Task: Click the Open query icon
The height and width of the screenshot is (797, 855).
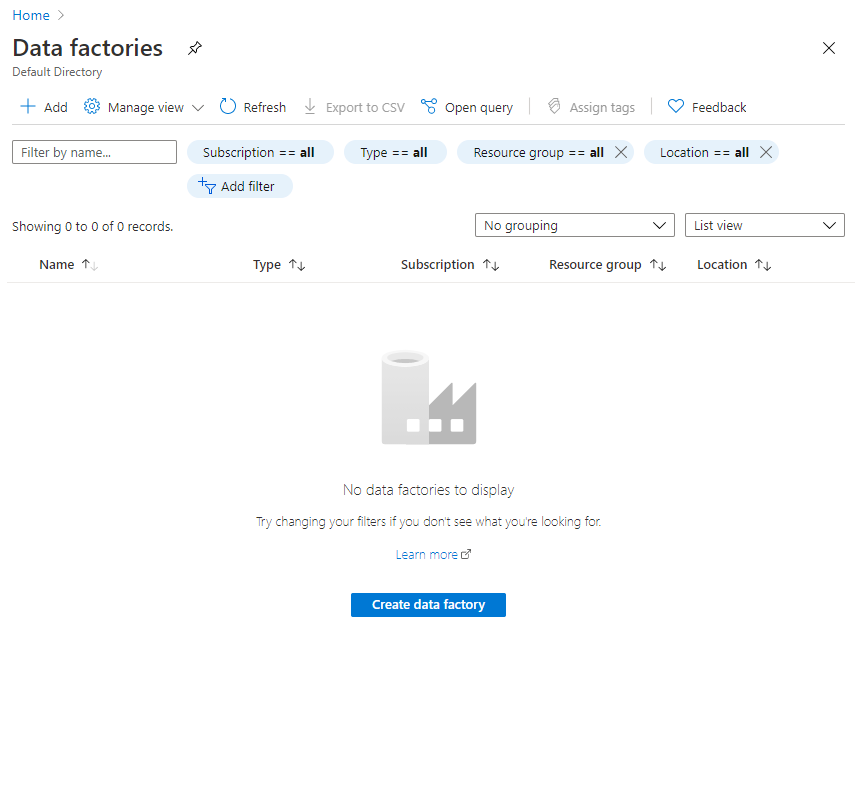Action: [429, 107]
